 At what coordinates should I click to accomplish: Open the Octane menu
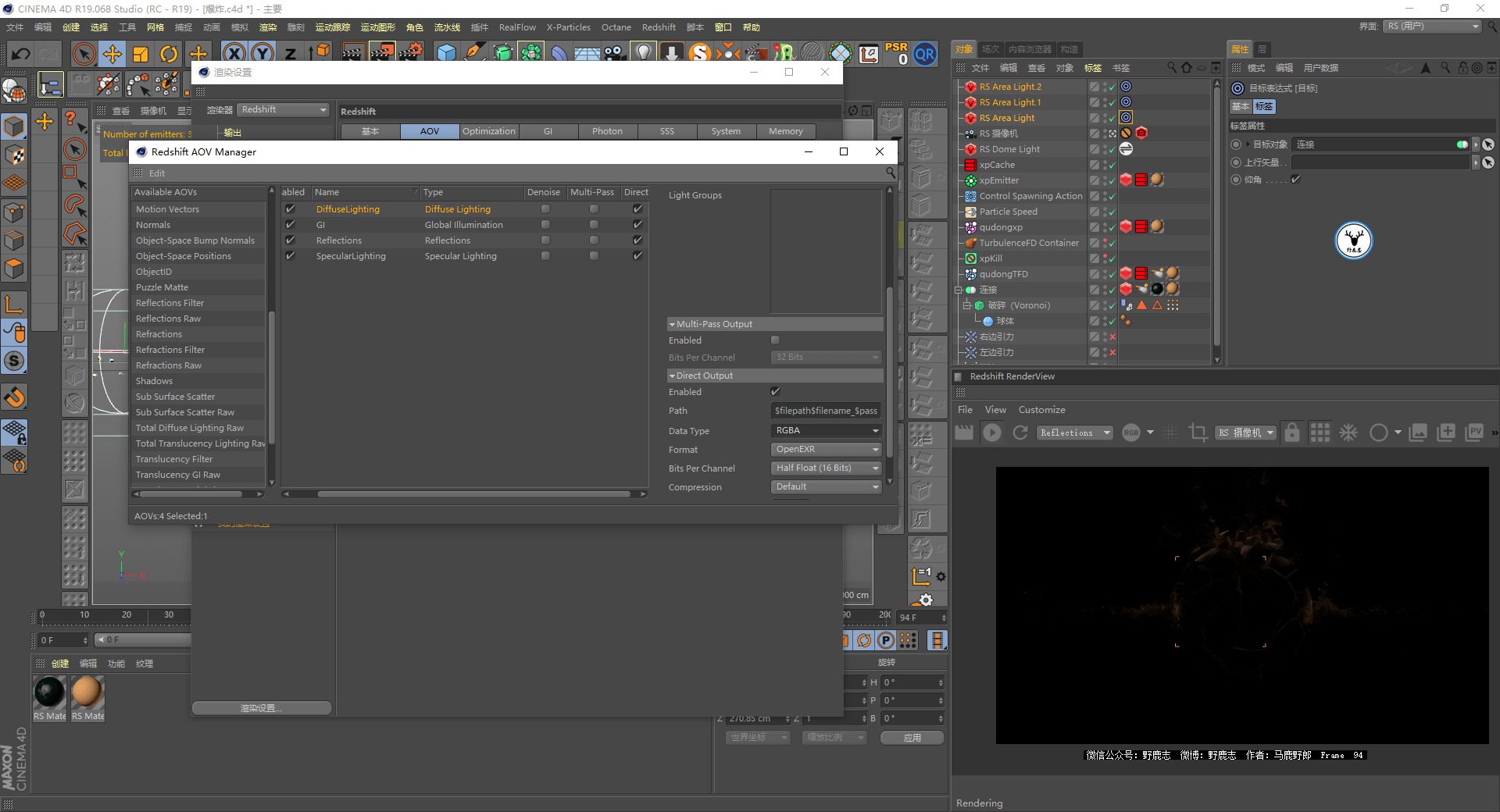point(616,27)
